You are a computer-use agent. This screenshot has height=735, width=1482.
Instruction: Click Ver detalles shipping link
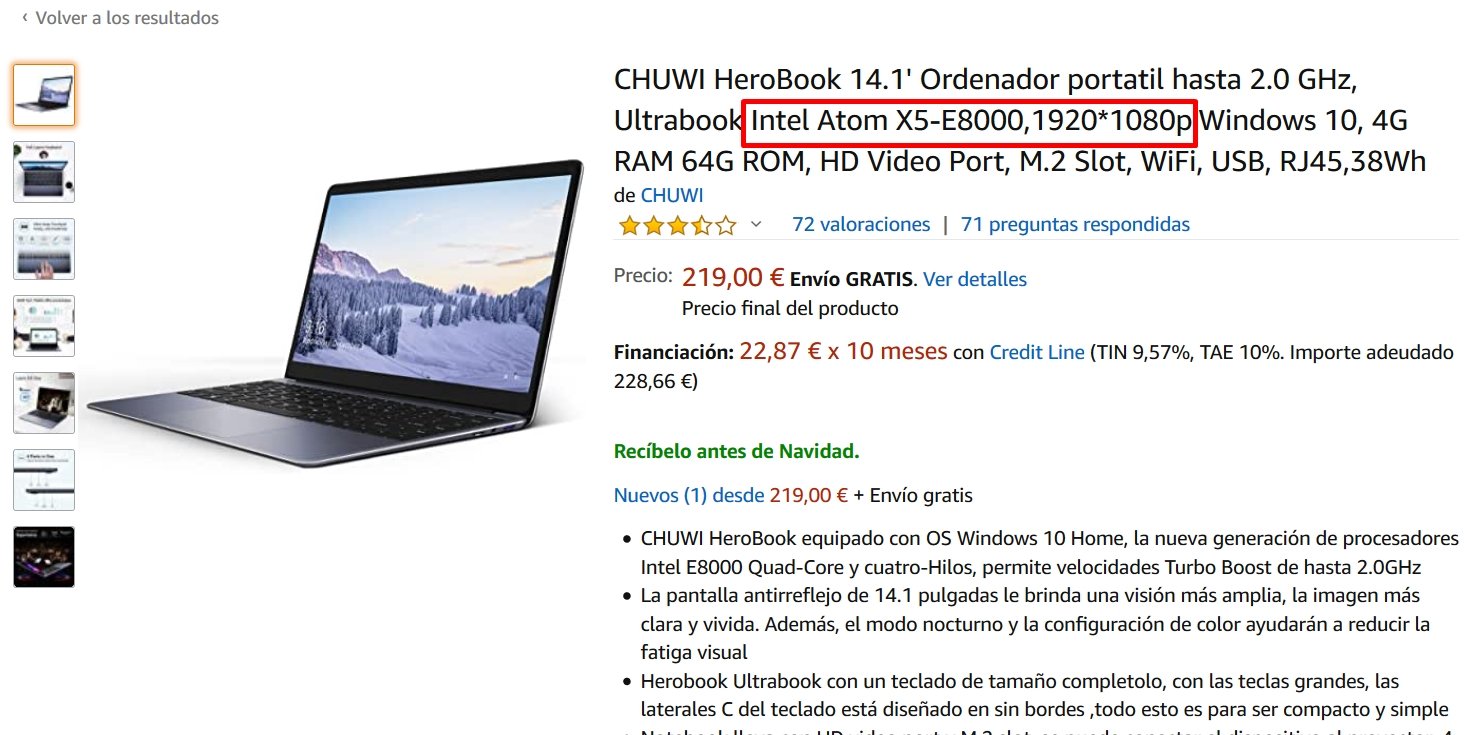coord(975,279)
